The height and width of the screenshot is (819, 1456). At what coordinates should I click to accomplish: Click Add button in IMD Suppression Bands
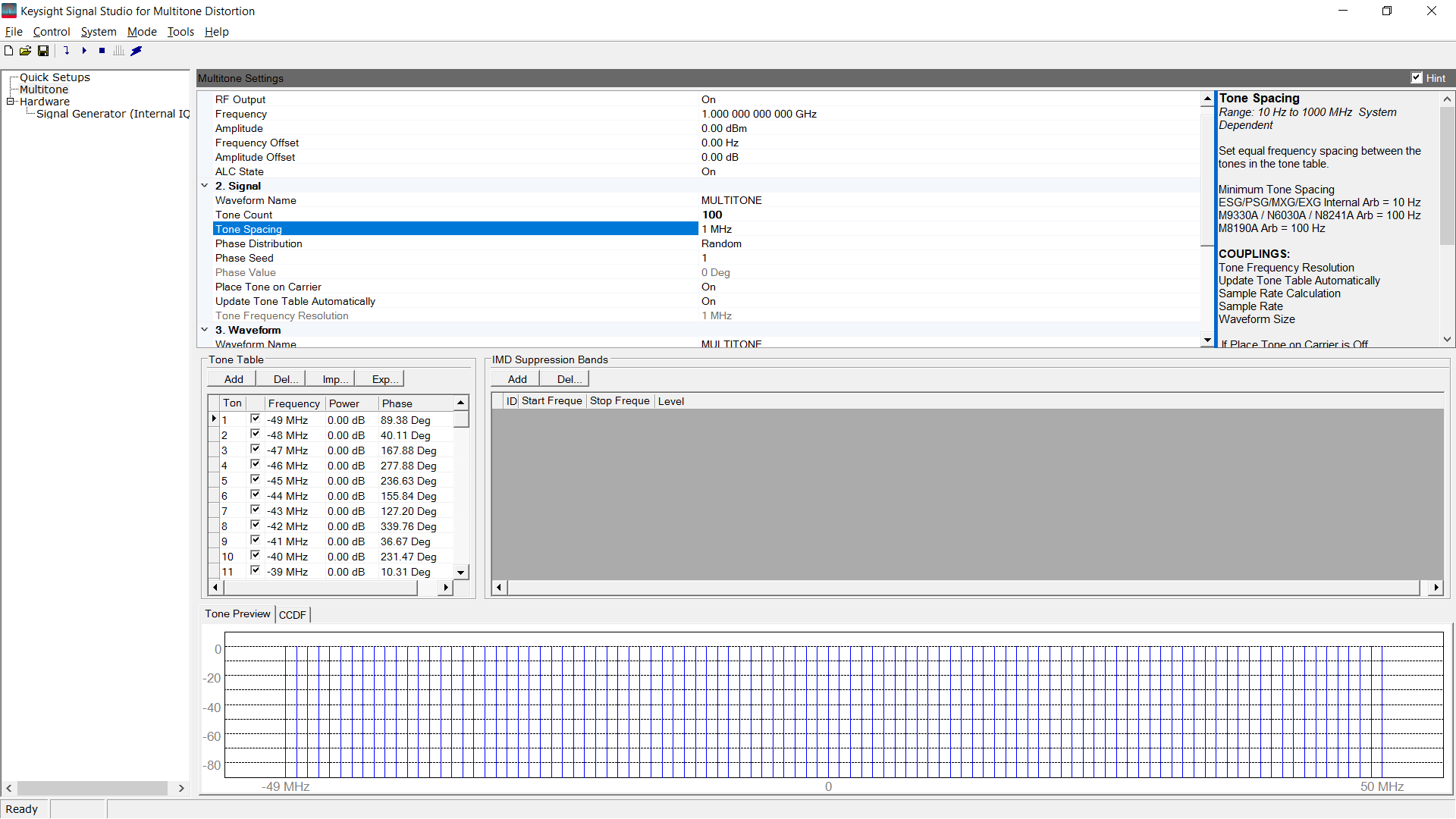tap(517, 379)
